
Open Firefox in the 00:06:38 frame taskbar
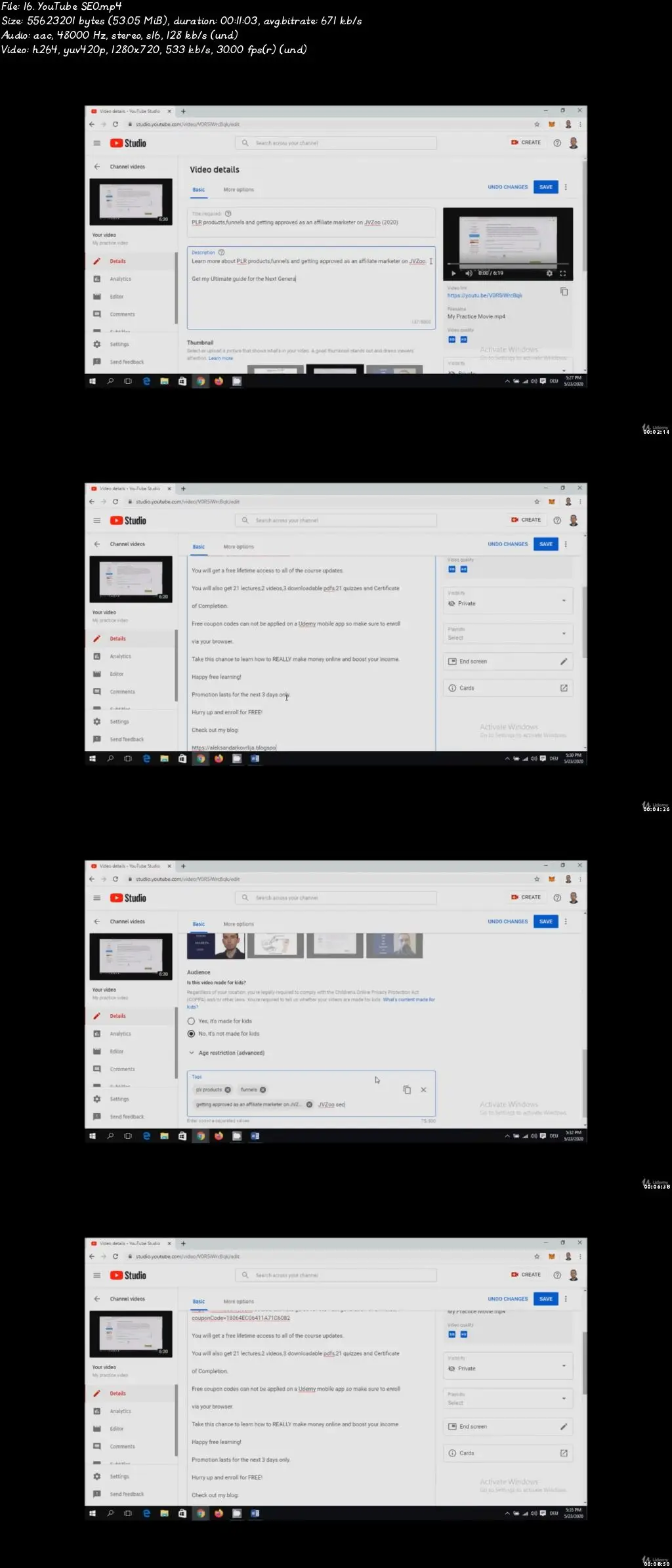coord(219,1136)
